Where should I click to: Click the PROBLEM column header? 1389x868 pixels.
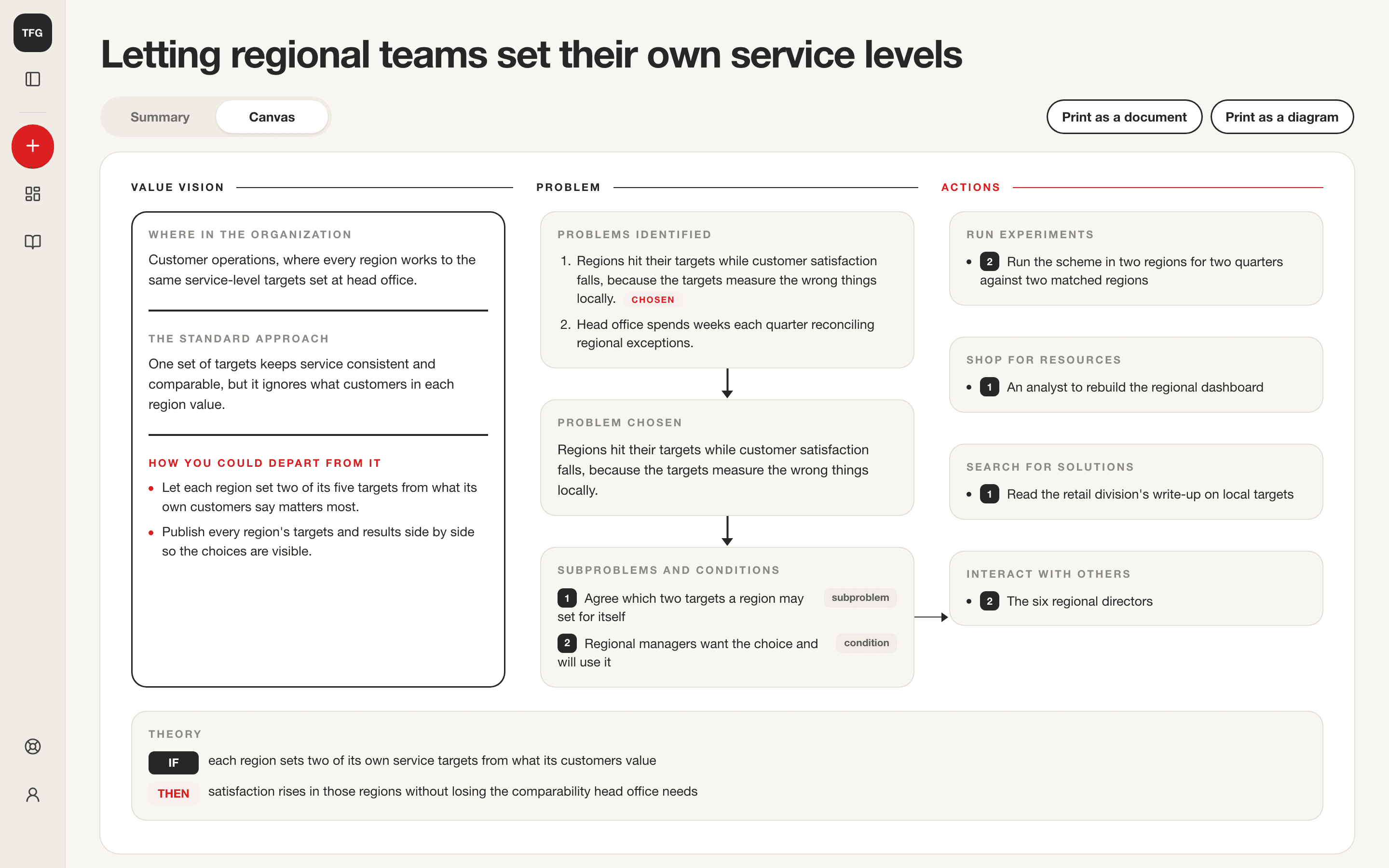click(x=568, y=187)
